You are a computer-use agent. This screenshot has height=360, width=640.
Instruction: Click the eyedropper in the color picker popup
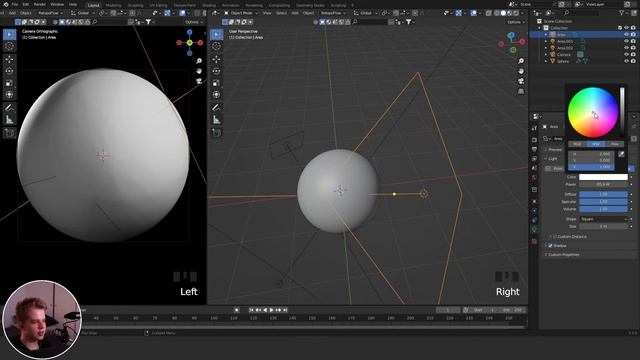click(x=621, y=154)
